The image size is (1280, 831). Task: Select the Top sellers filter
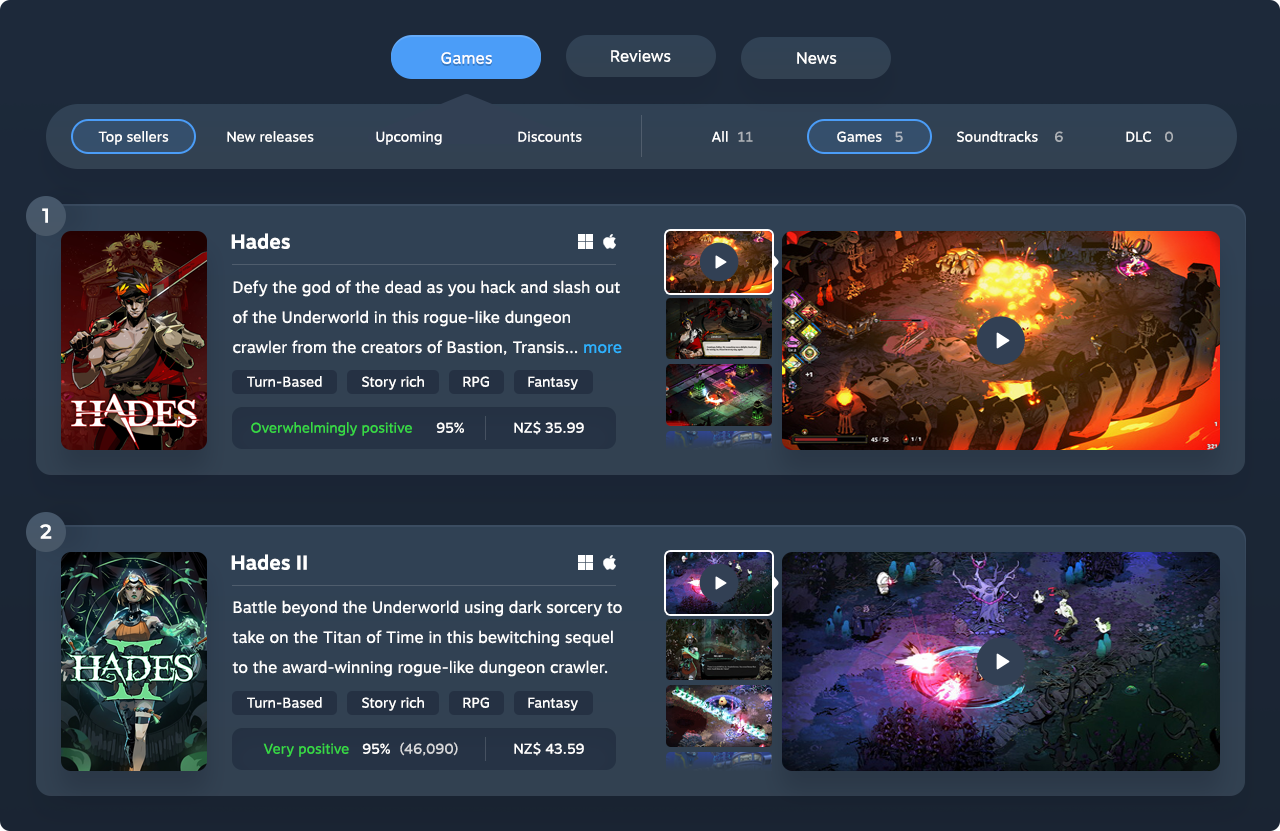click(x=133, y=137)
